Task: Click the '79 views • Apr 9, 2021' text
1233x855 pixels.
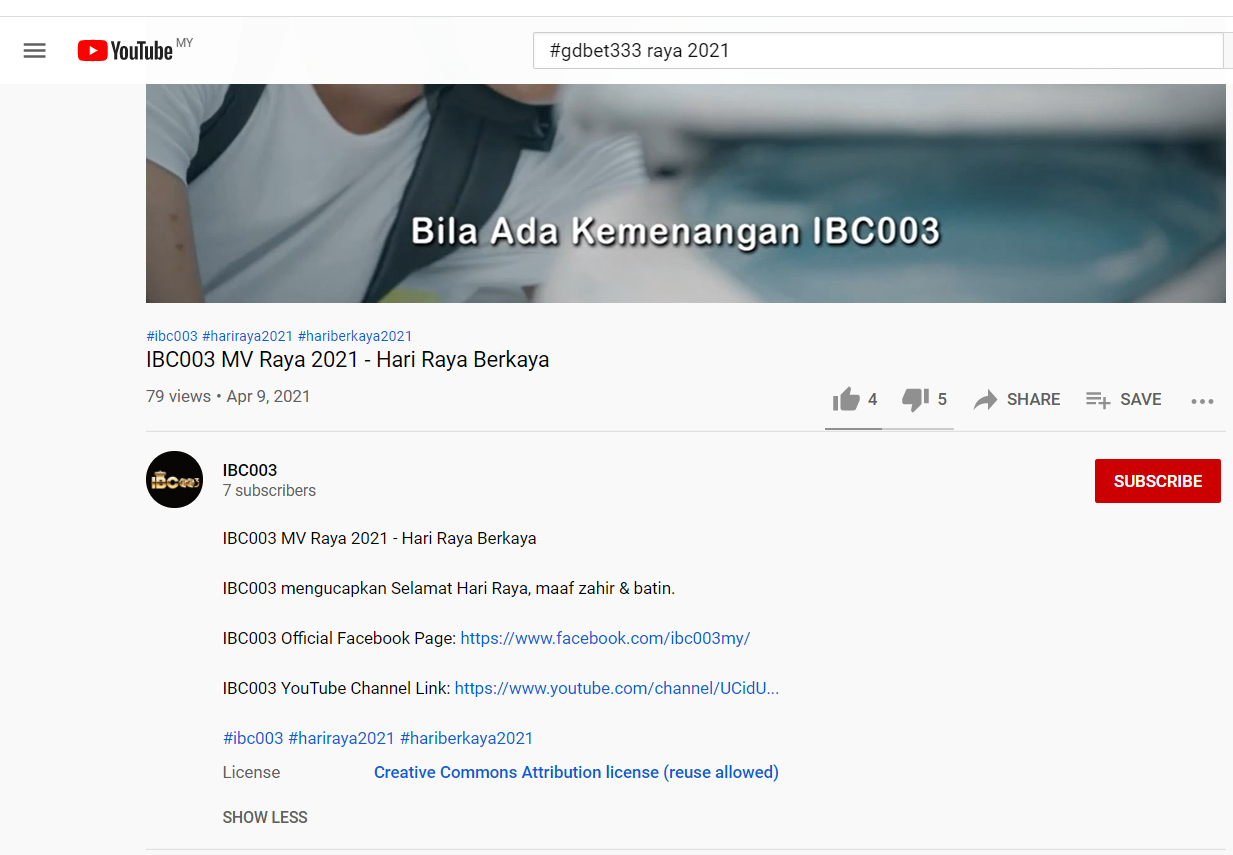Action: tap(228, 396)
